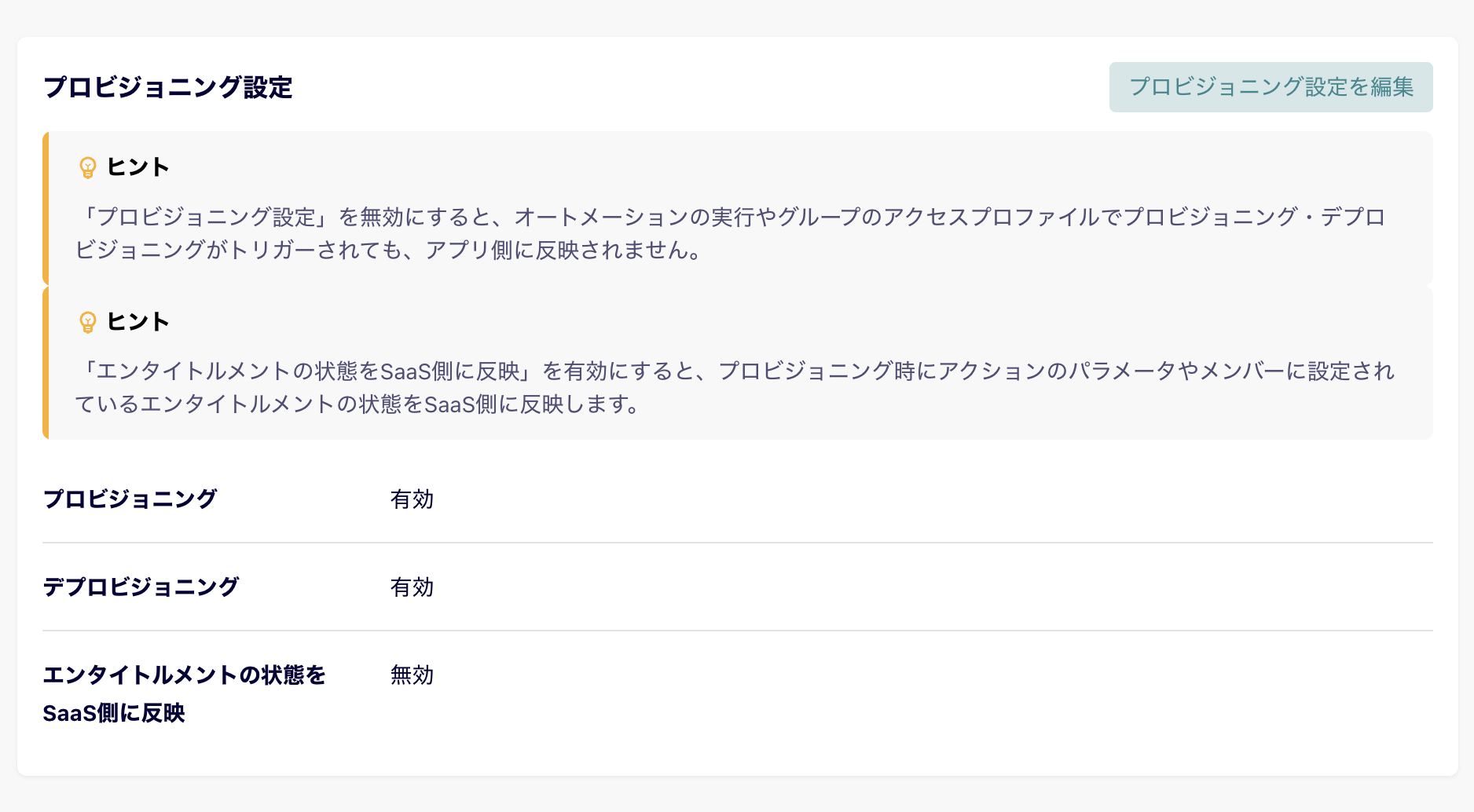Screen dimensions: 1474x812
Task: Click ヒント title above the エンタイトルメント hint text
Action: (x=138, y=322)
